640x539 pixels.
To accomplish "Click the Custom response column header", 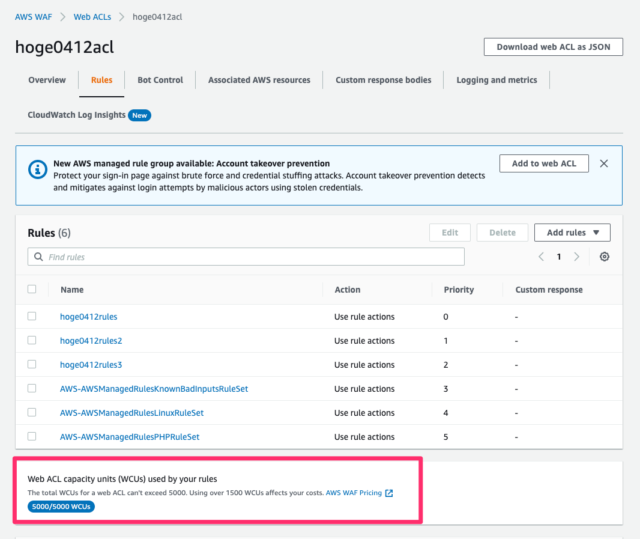I will pyautogui.click(x=549, y=290).
